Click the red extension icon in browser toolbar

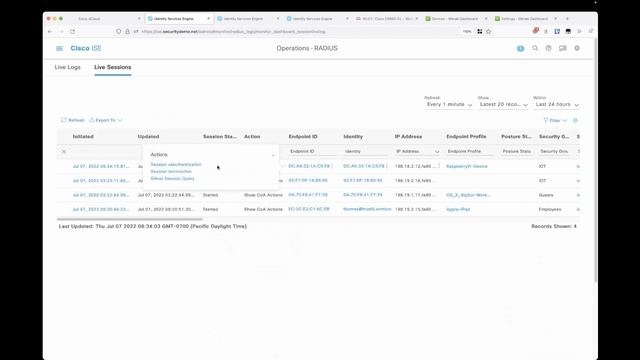[536, 31]
